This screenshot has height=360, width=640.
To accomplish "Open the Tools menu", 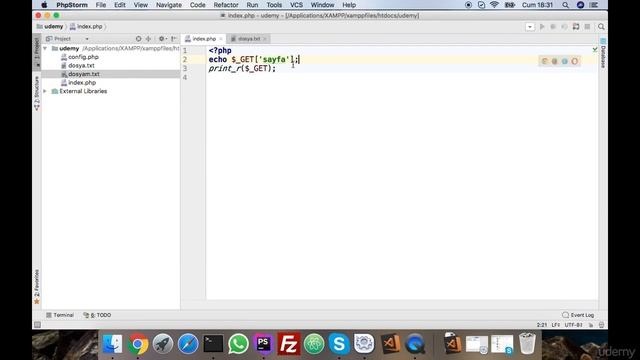I will coord(274,5).
